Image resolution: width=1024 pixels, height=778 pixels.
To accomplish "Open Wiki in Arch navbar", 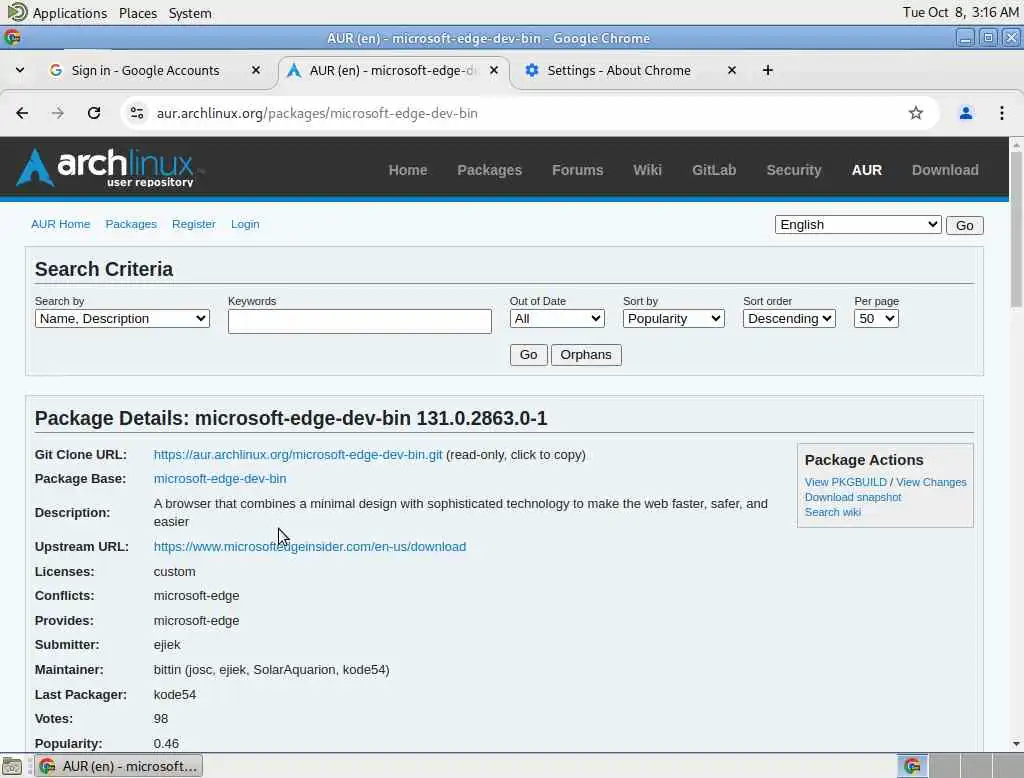I will tap(647, 170).
